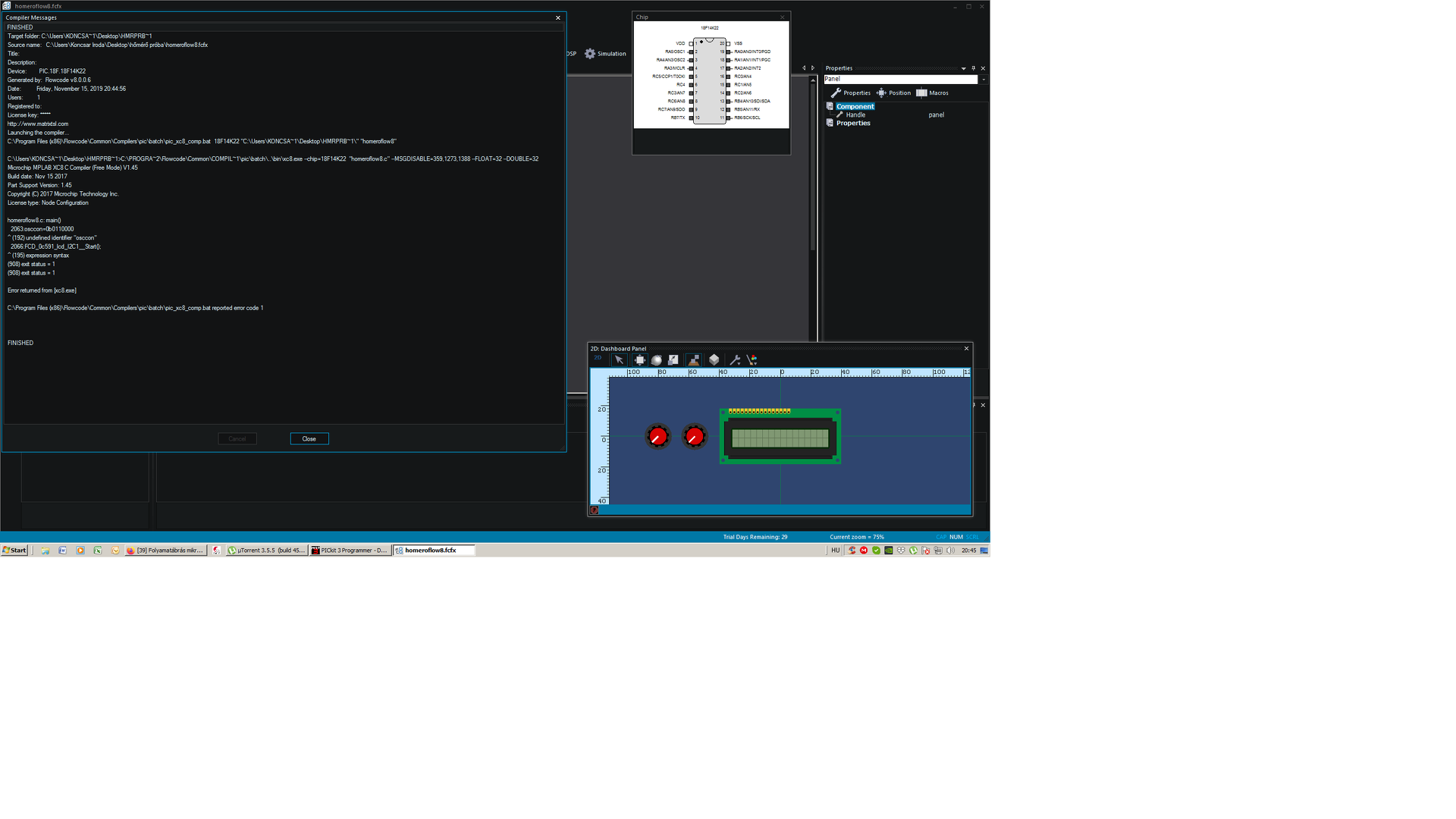Launch the media player quick launch icon

click(x=80, y=551)
